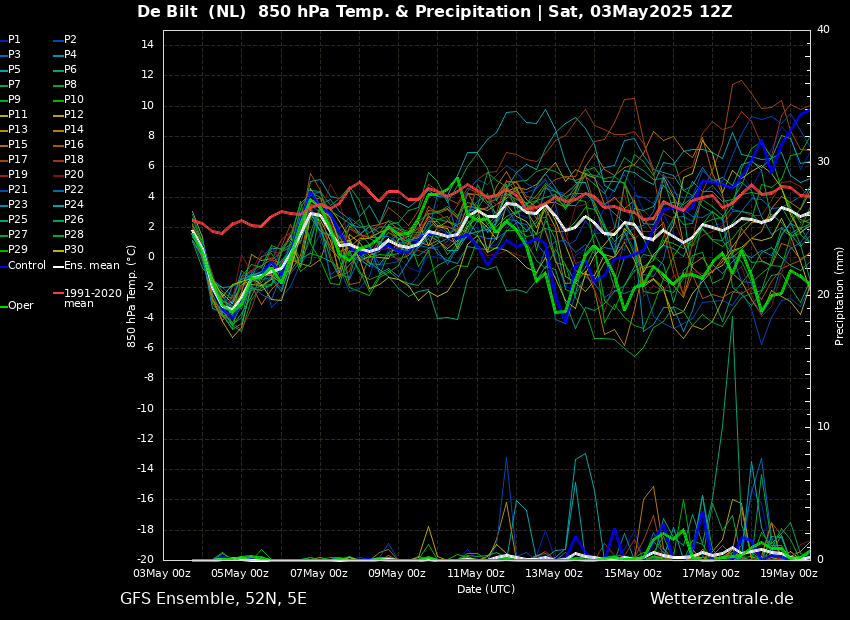This screenshot has height=620, width=850.
Task: Click the P22 legend label
Action: (x=73, y=190)
